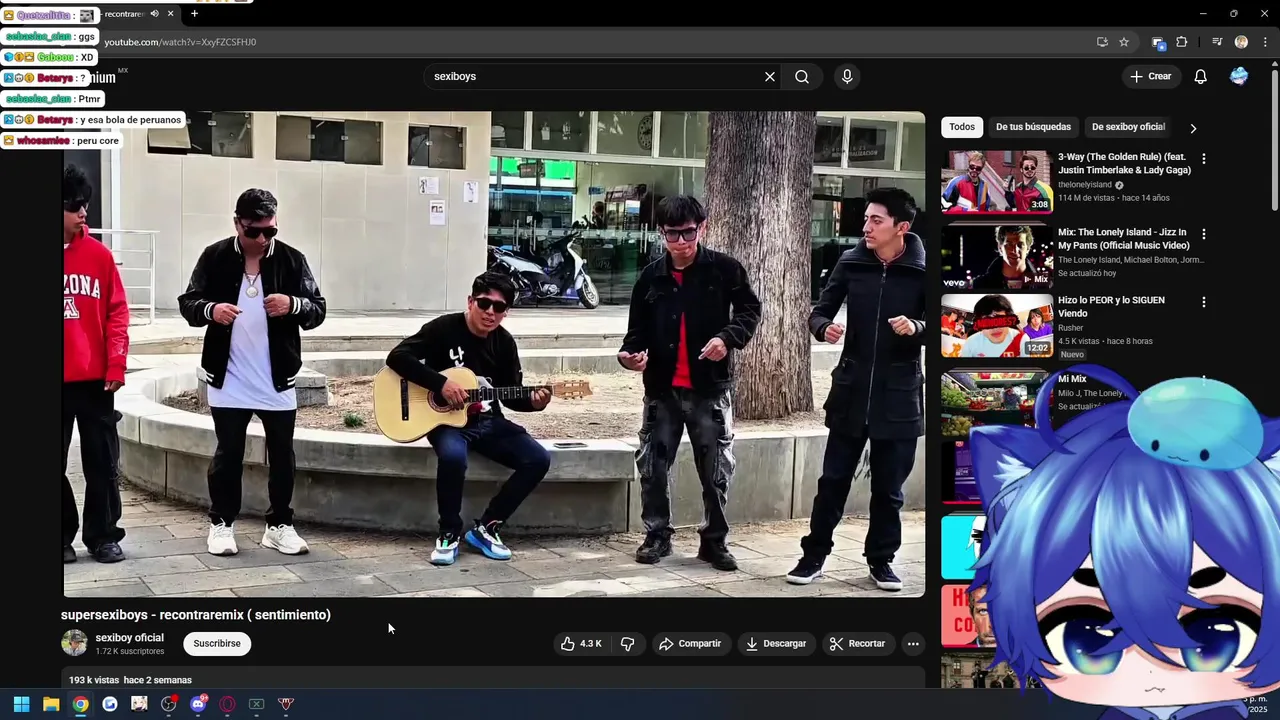The image size is (1280, 720).
Task: Mute the tab via speaker icon
Action: tap(154, 14)
